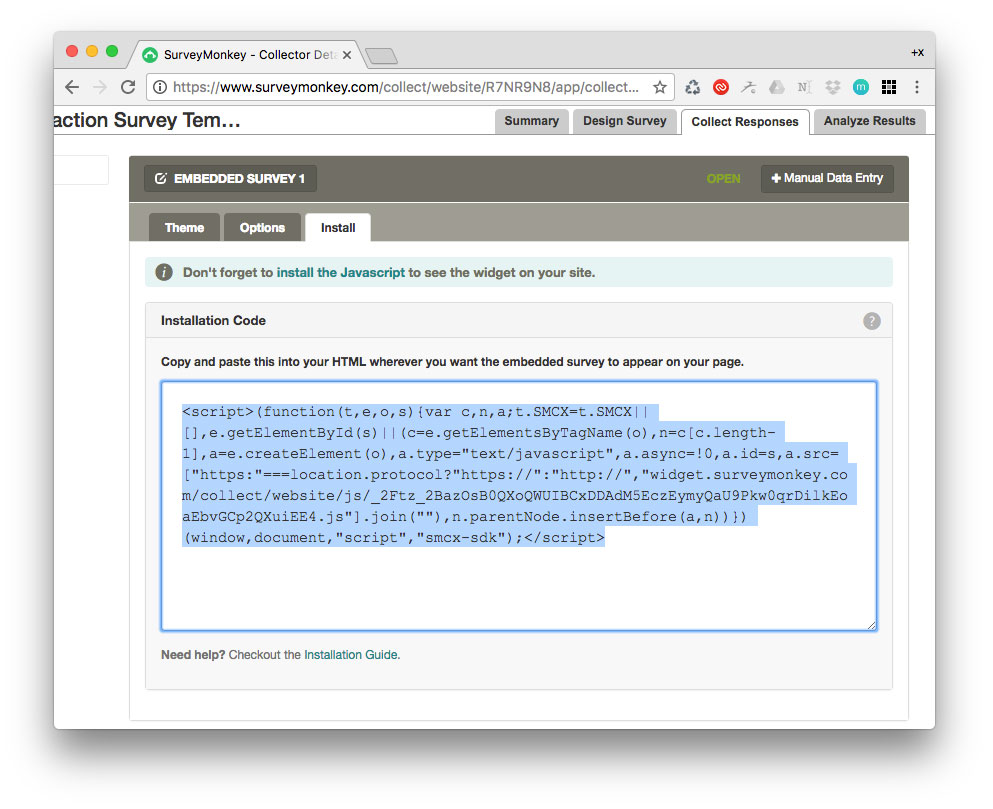Click the text area resize handle
Screen dimensions: 993x809
(x=871, y=625)
